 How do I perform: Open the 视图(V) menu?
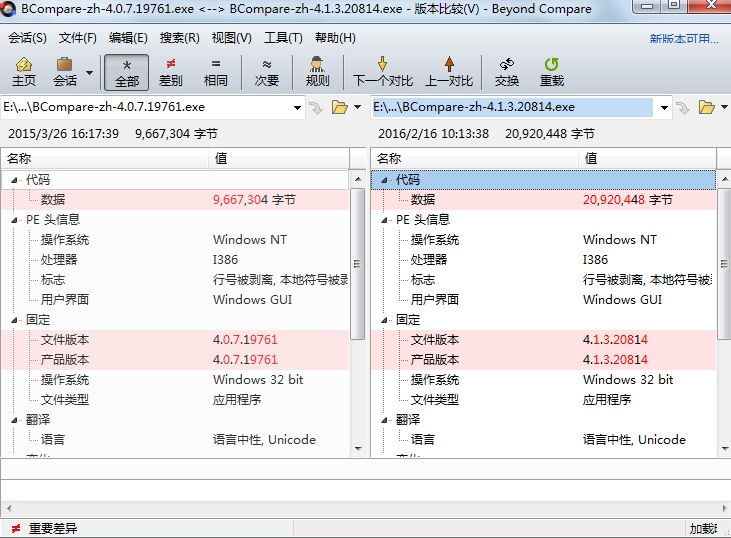(232, 38)
